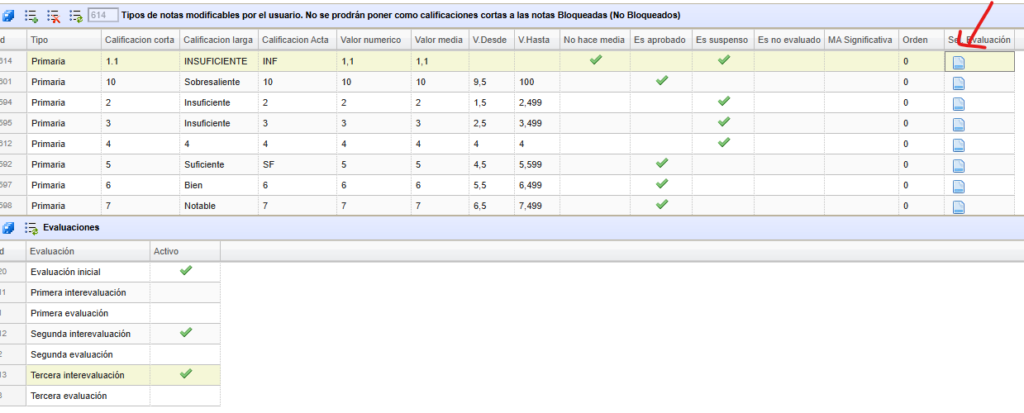The width and height of the screenshot is (1024, 413).
Task: Click the add row icon in top toolbar
Action: [31, 16]
